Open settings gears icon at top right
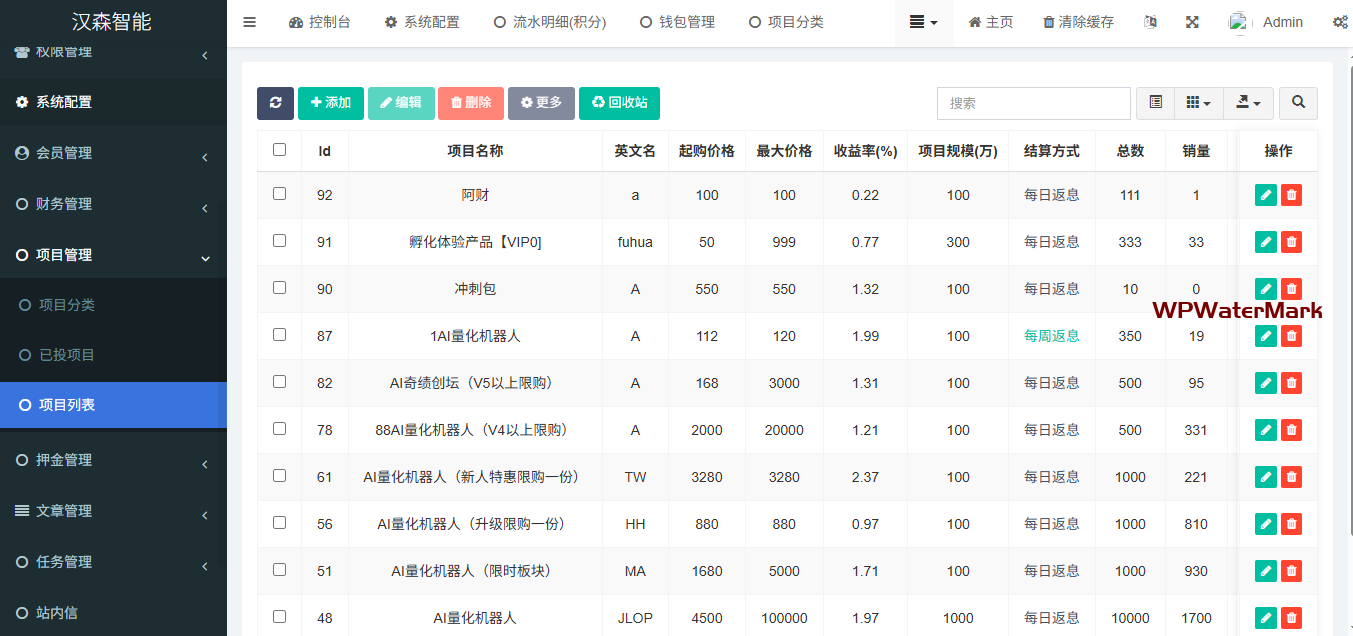The width and height of the screenshot is (1353, 636). click(x=1339, y=22)
